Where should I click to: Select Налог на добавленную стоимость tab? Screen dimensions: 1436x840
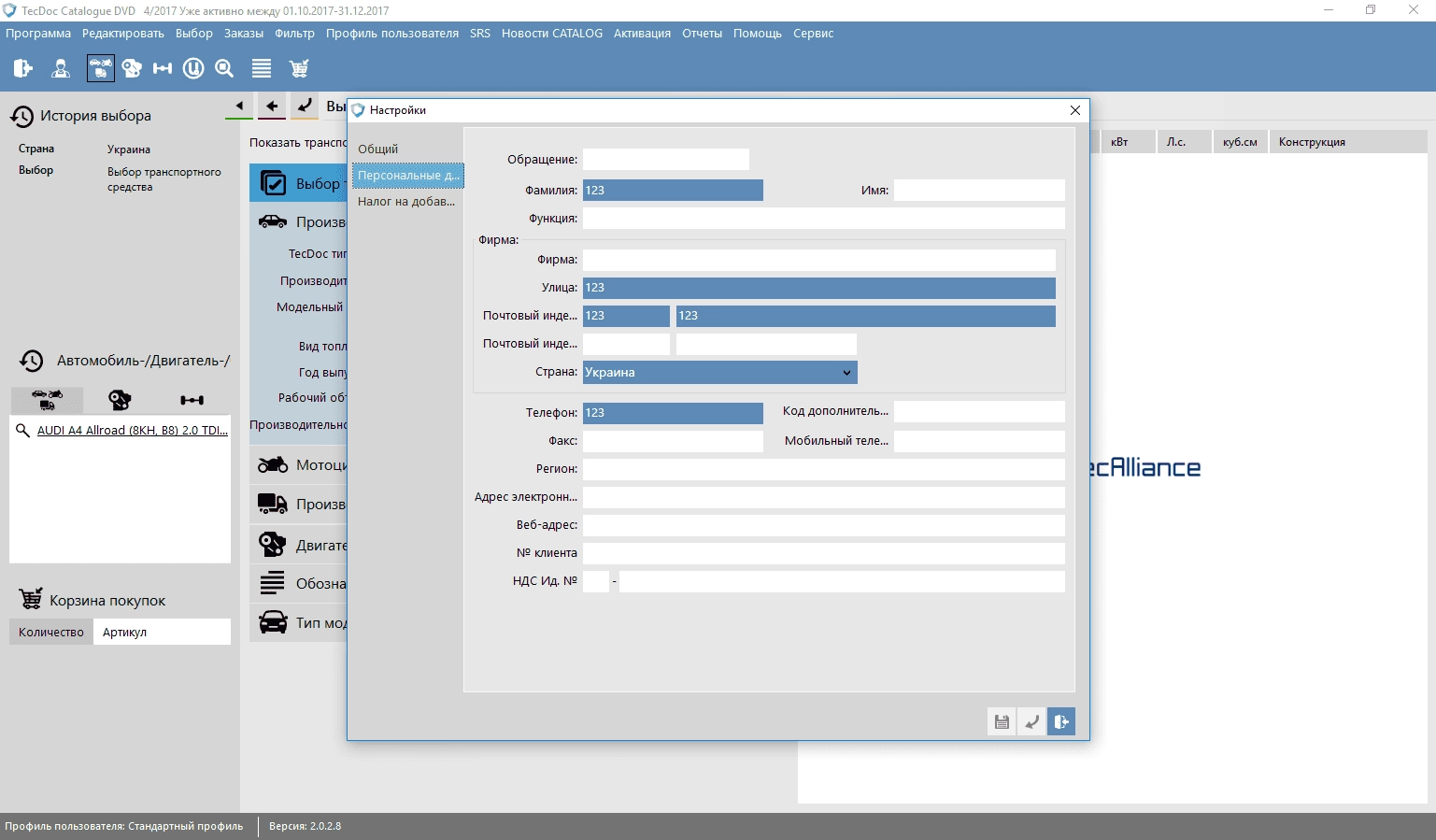click(407, 202)
